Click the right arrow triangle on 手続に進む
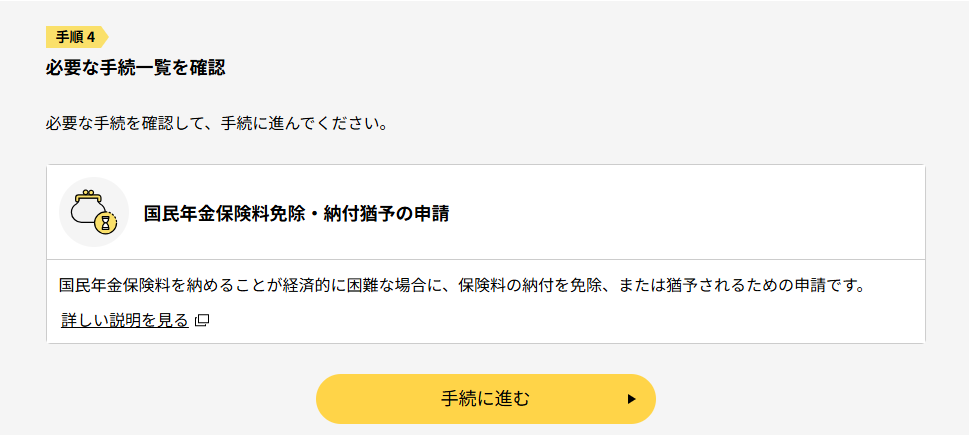Screen dimensions: 969x435 [631, 399]
